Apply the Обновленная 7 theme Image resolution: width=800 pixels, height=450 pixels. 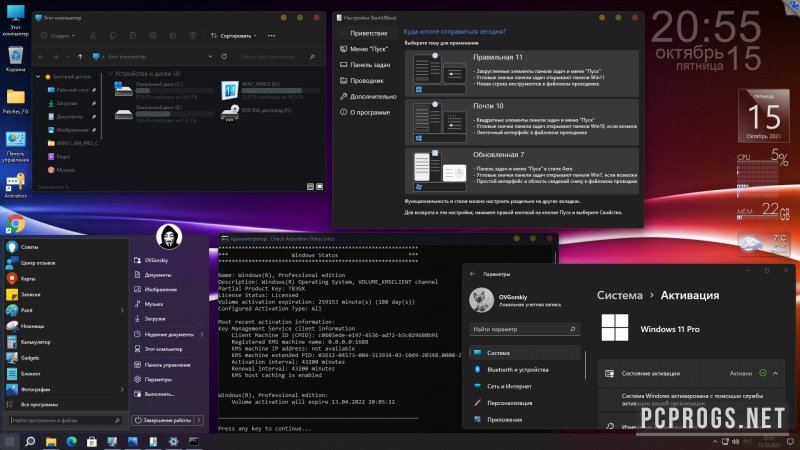tap(521, 171)
